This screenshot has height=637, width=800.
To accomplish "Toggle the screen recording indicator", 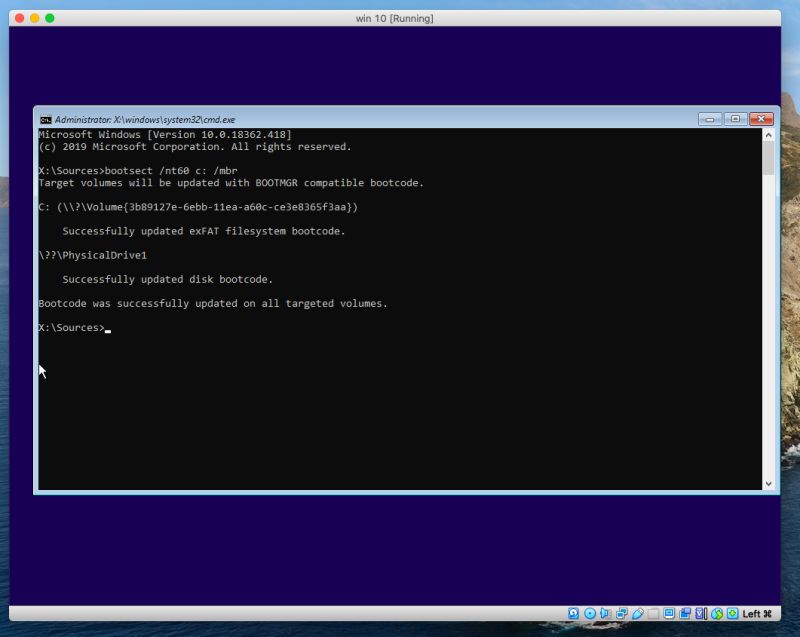I will click(x=686, y=612).
